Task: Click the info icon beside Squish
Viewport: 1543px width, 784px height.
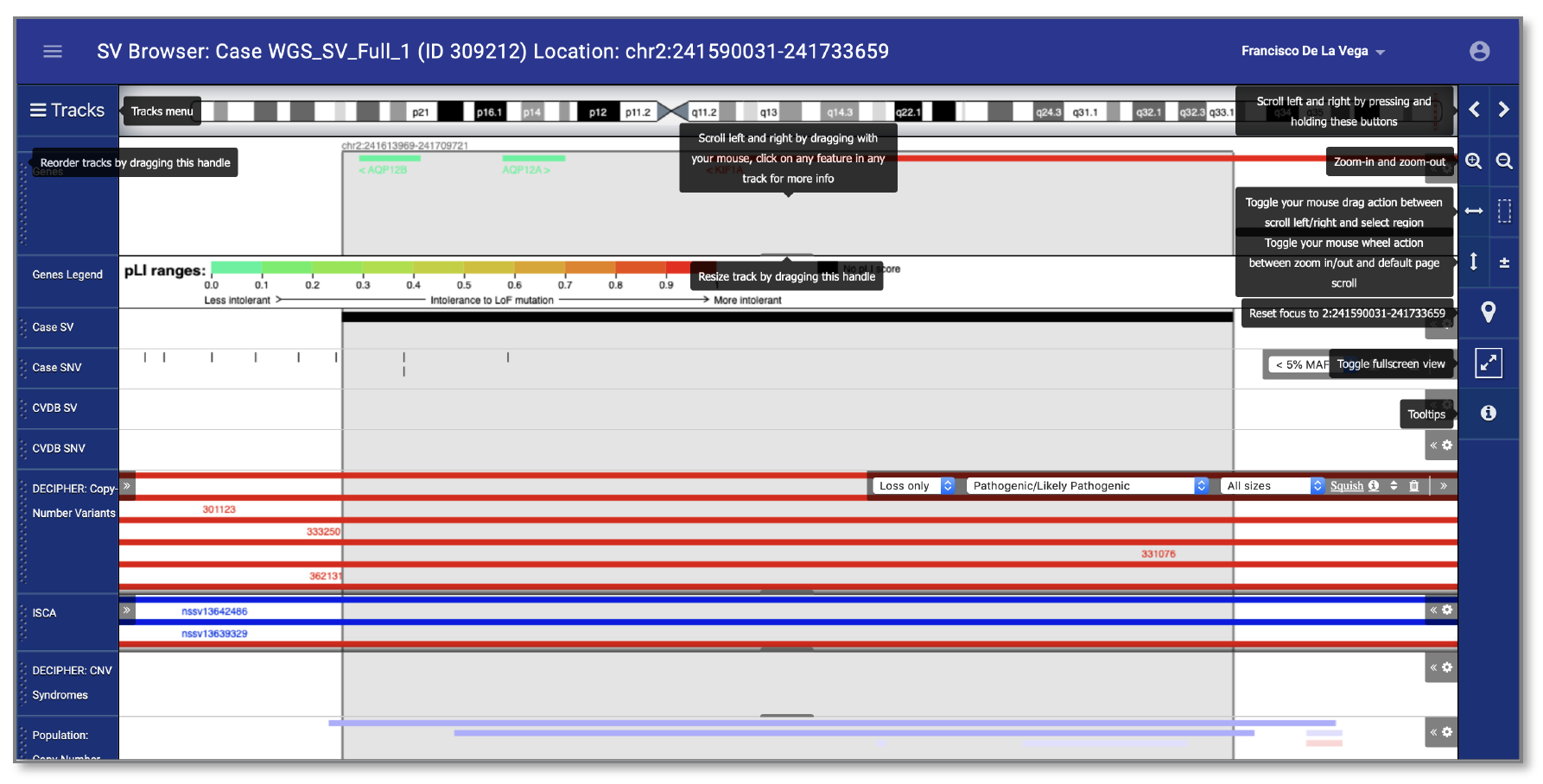Action: click(x=1374, y=486)
